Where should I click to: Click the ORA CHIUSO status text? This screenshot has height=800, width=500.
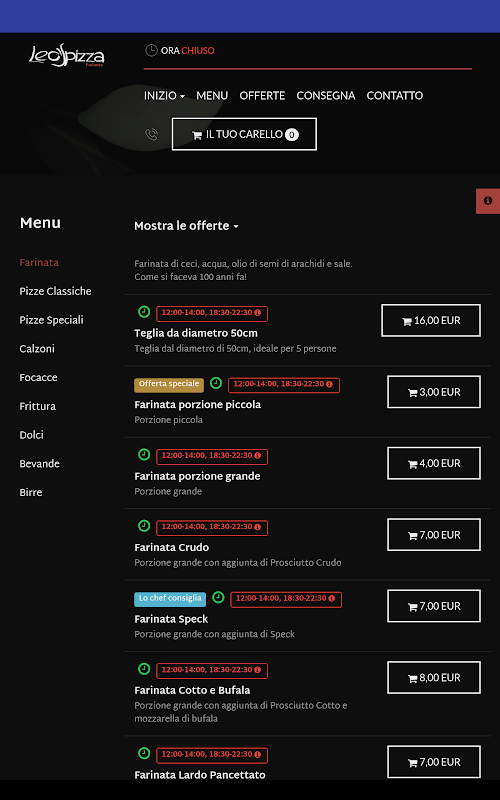point(187,51)
